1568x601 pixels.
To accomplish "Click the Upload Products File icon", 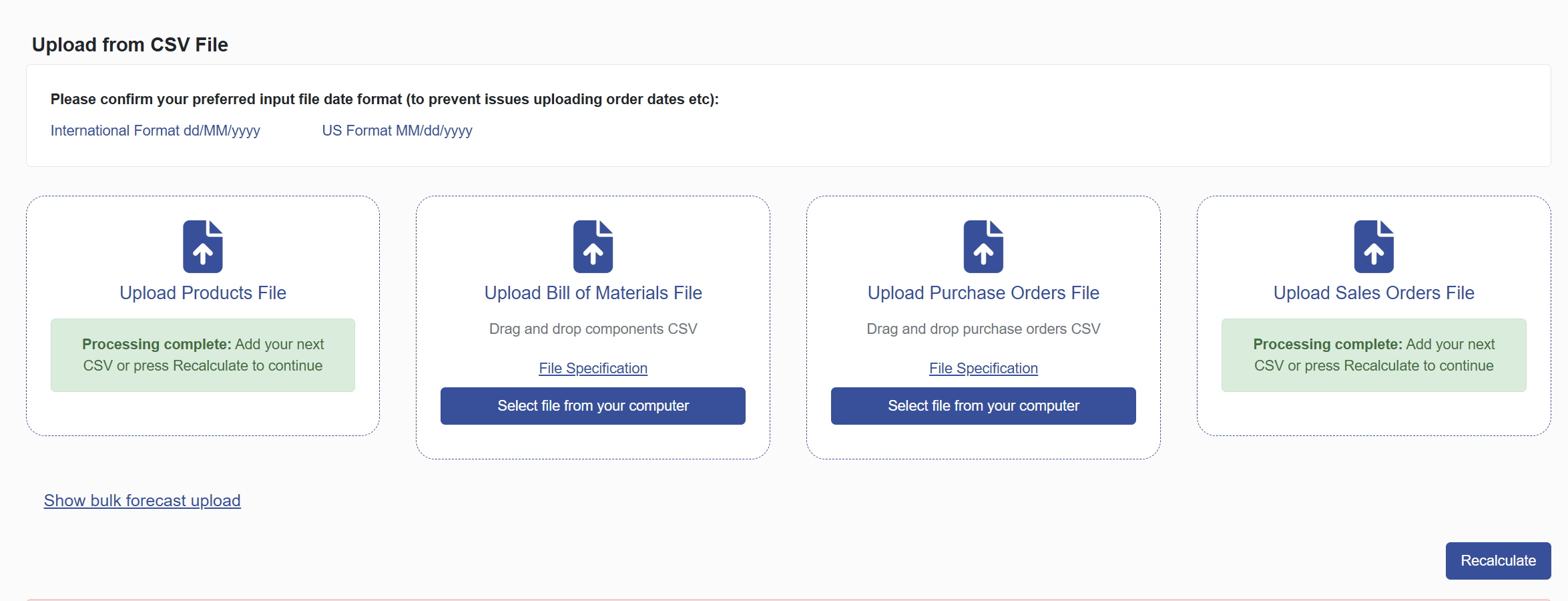I will tap(203, 246).
